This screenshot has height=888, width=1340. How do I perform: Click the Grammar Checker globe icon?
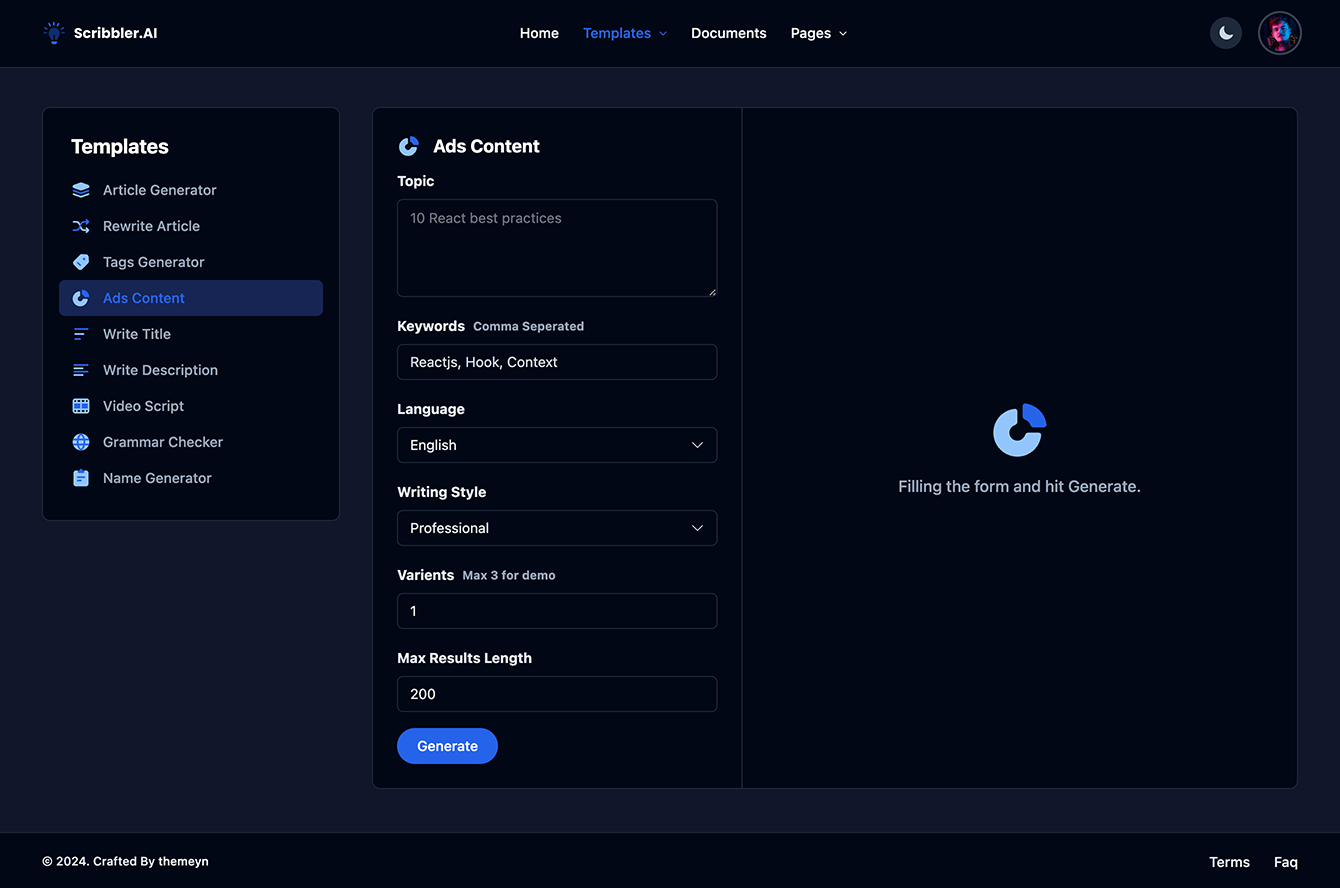[x=81, y=442]
